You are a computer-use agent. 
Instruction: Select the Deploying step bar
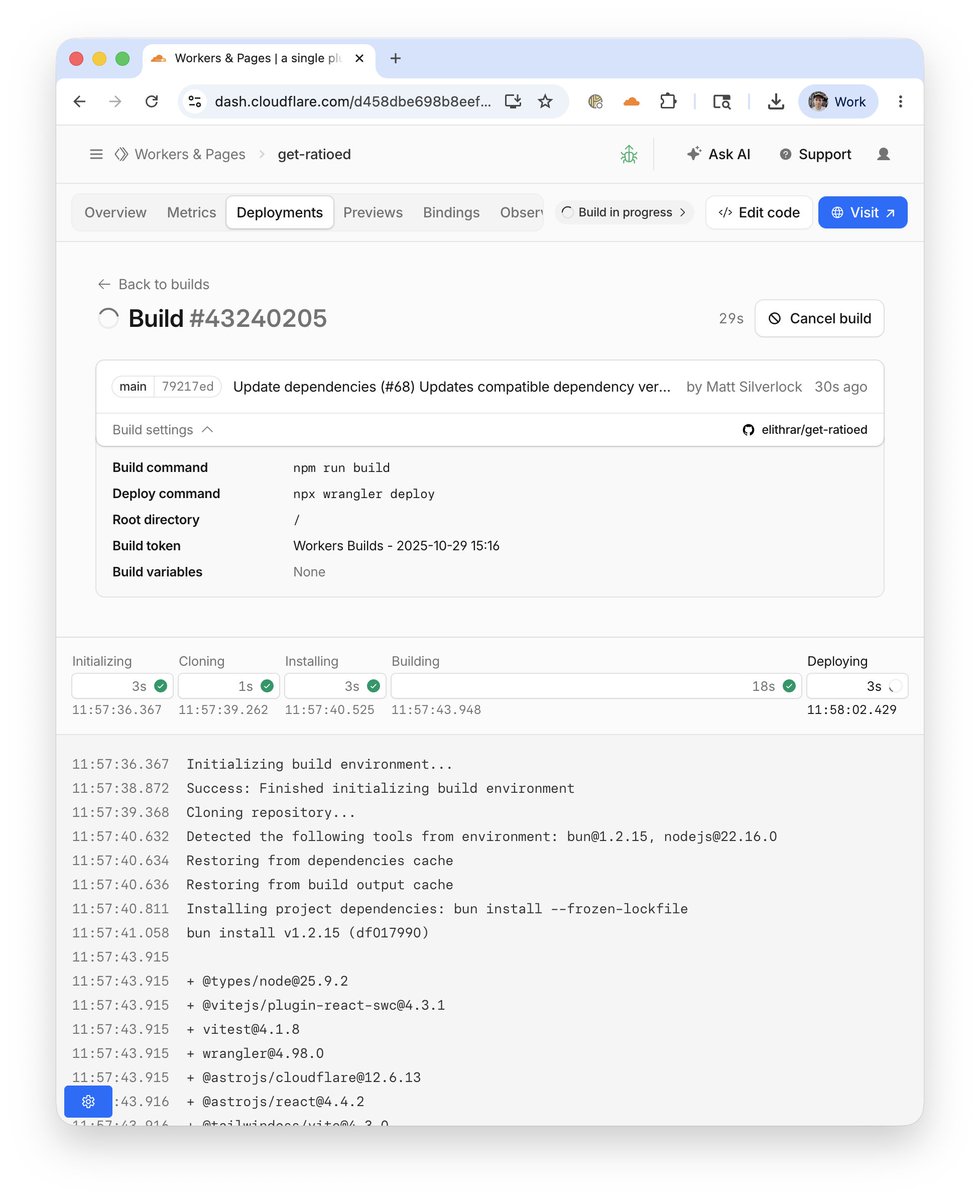[857, 686]
